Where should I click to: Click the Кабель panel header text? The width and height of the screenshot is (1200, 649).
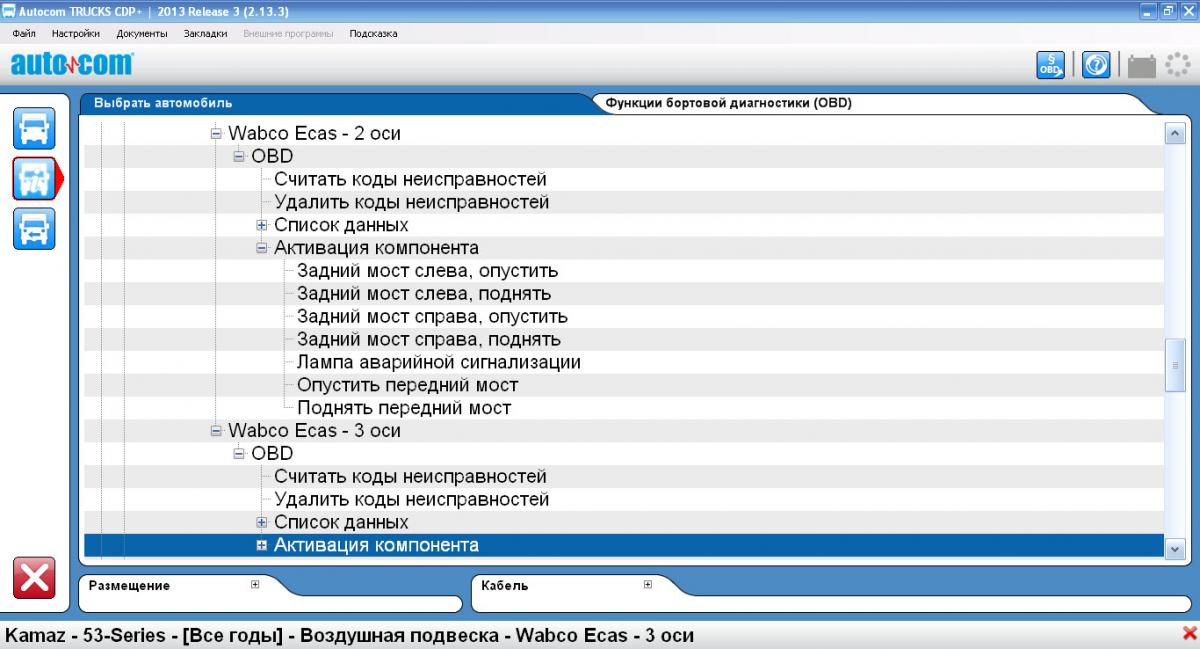tap(504, 586)
